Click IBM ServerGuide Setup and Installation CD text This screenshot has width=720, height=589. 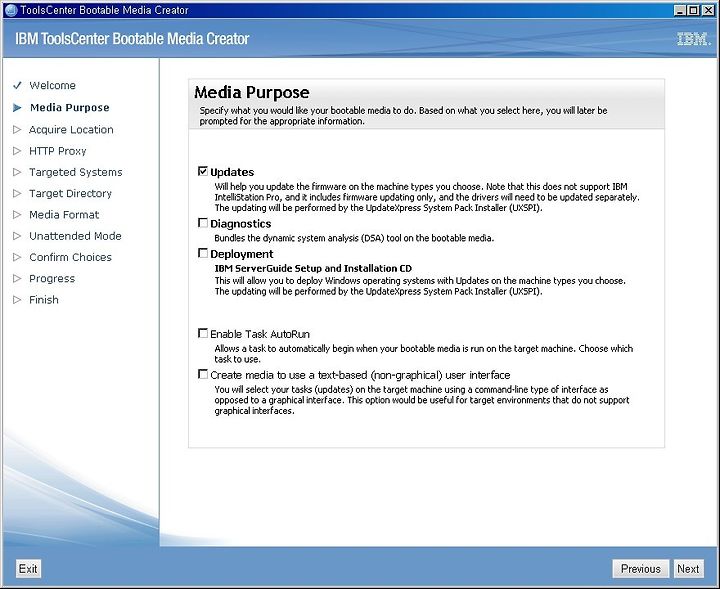[x=313, y=269]
